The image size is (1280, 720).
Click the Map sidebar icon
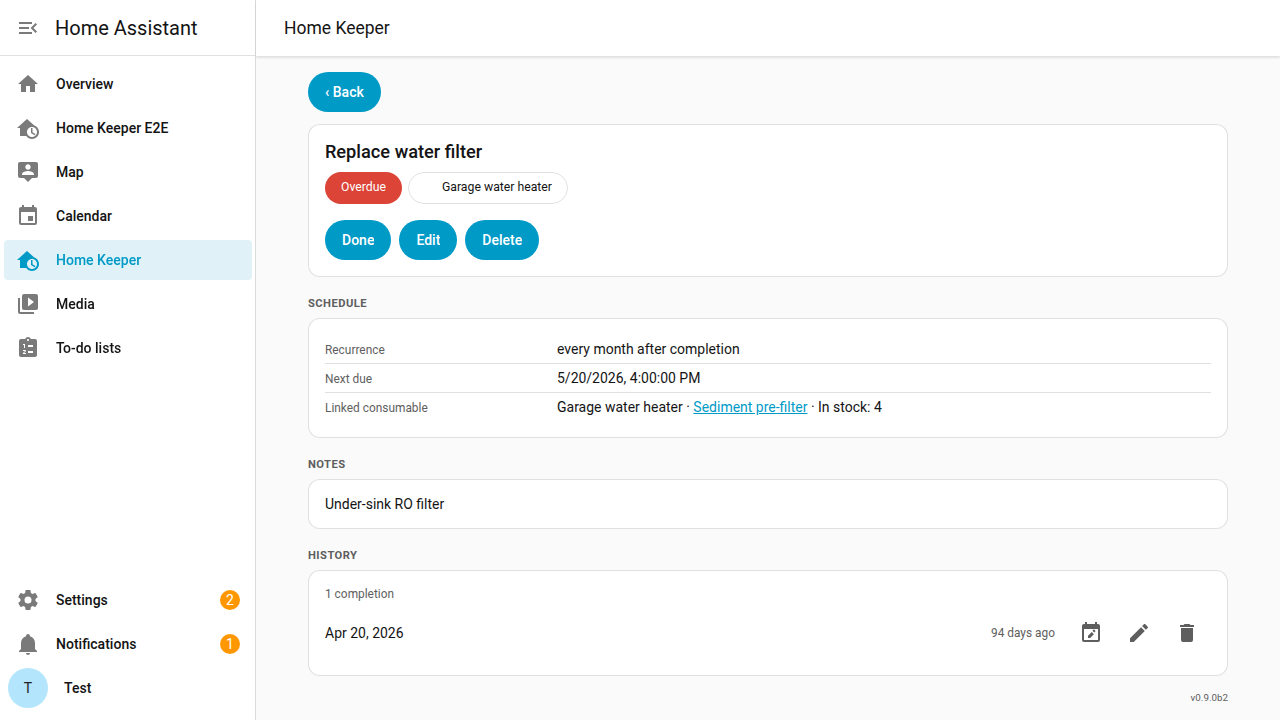[28, 172]
